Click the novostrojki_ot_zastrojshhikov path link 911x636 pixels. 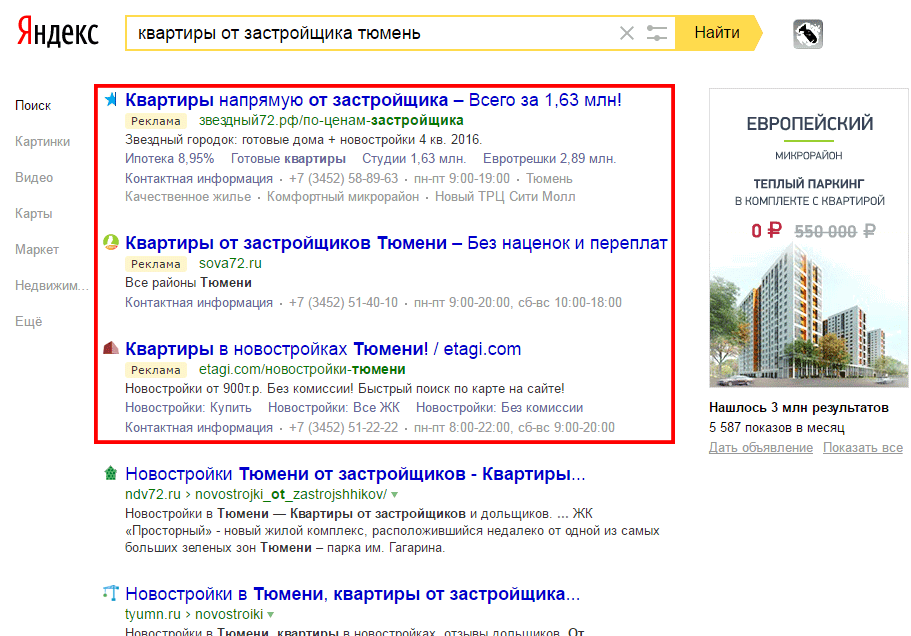point(290,494)
